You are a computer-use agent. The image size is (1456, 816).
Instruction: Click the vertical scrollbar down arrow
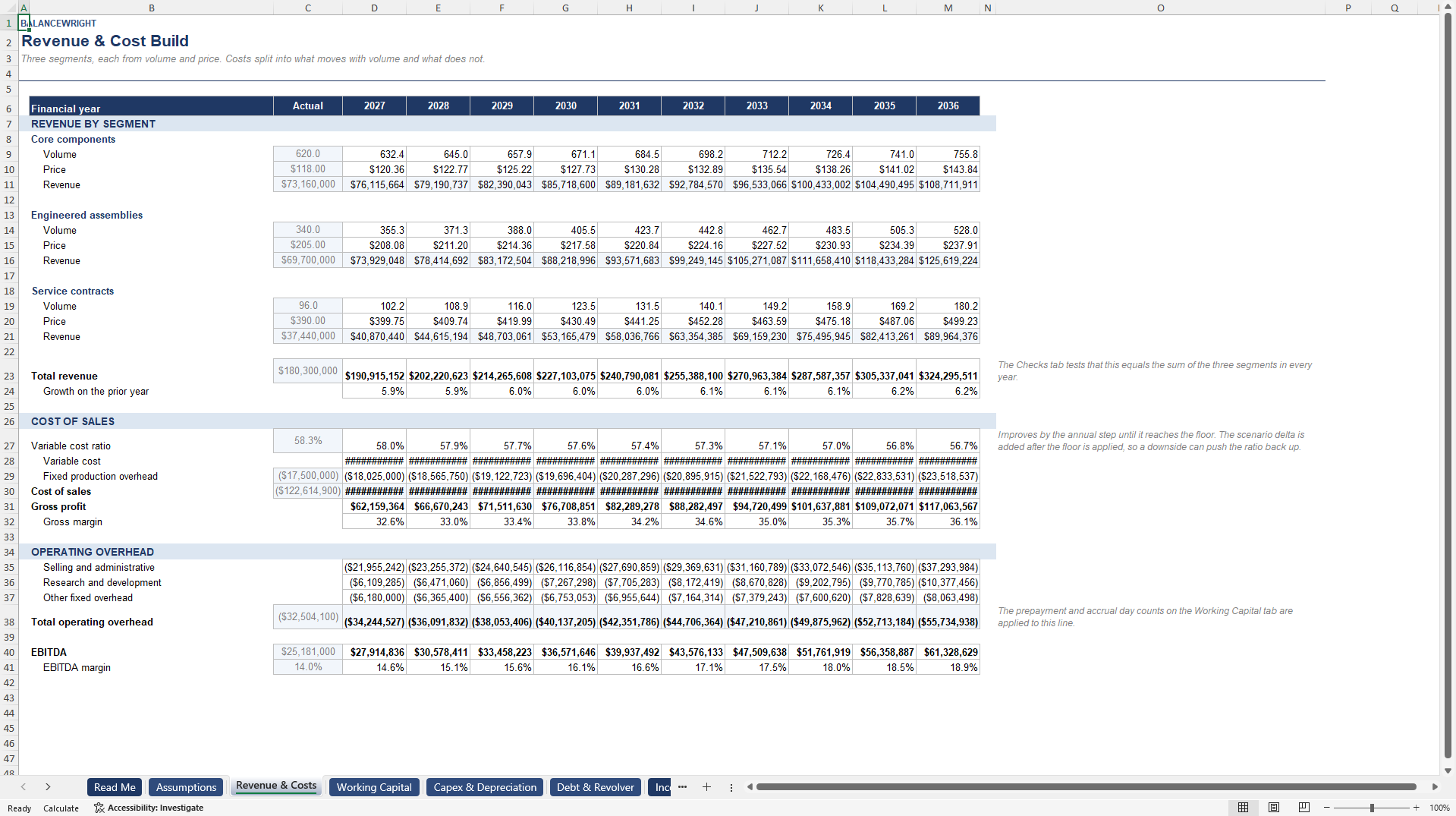coord(1448,770)
